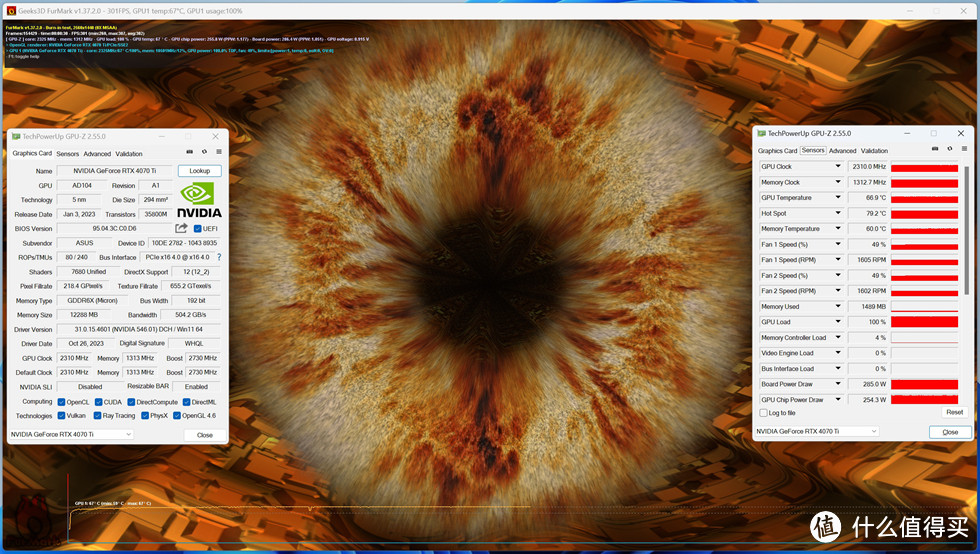Switch to Validation tab in Sensors window
This screenshot has width=980, height=554.
tap(874, 151)
